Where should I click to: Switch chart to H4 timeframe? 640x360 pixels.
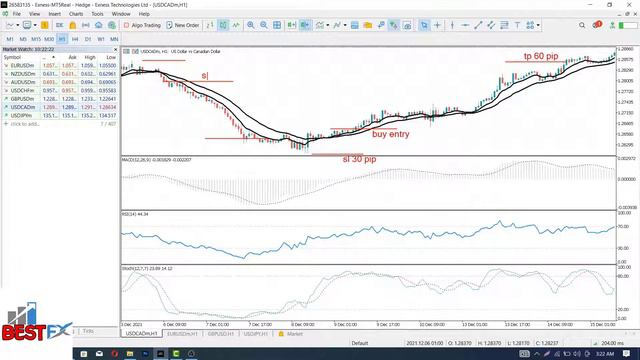click(x=75, y=39)
